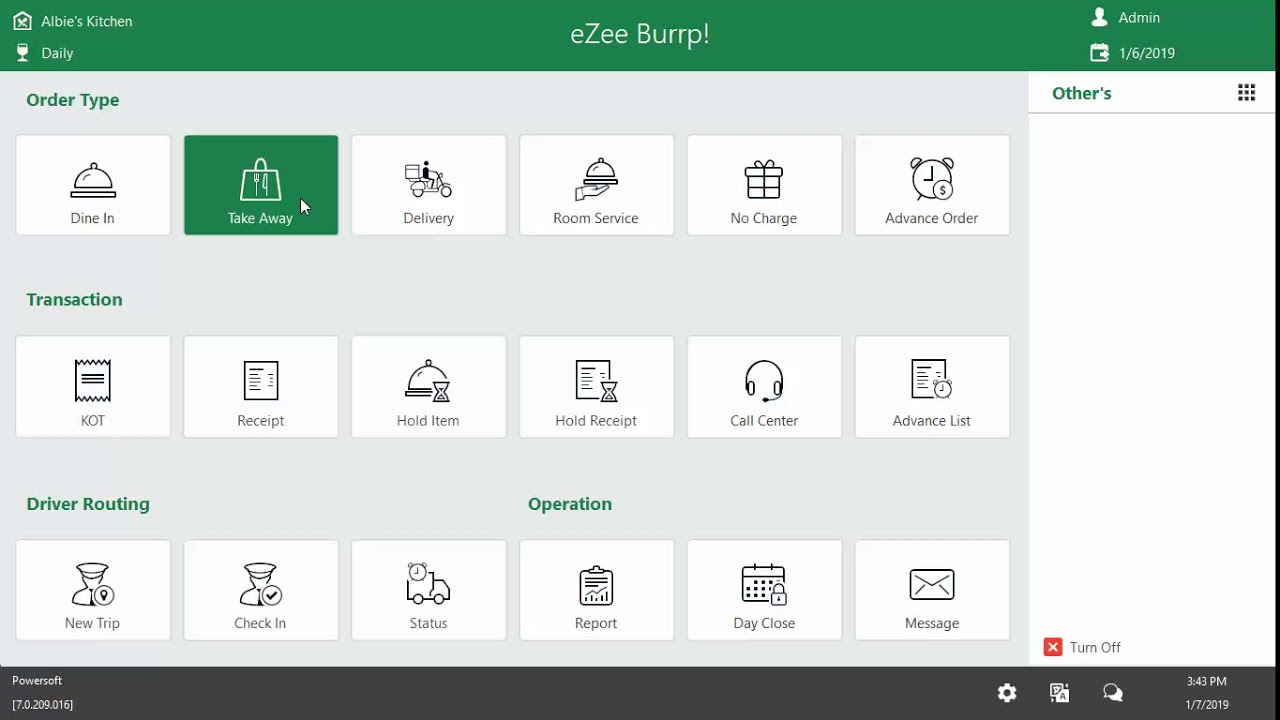Run the Day Close operation

765,590
